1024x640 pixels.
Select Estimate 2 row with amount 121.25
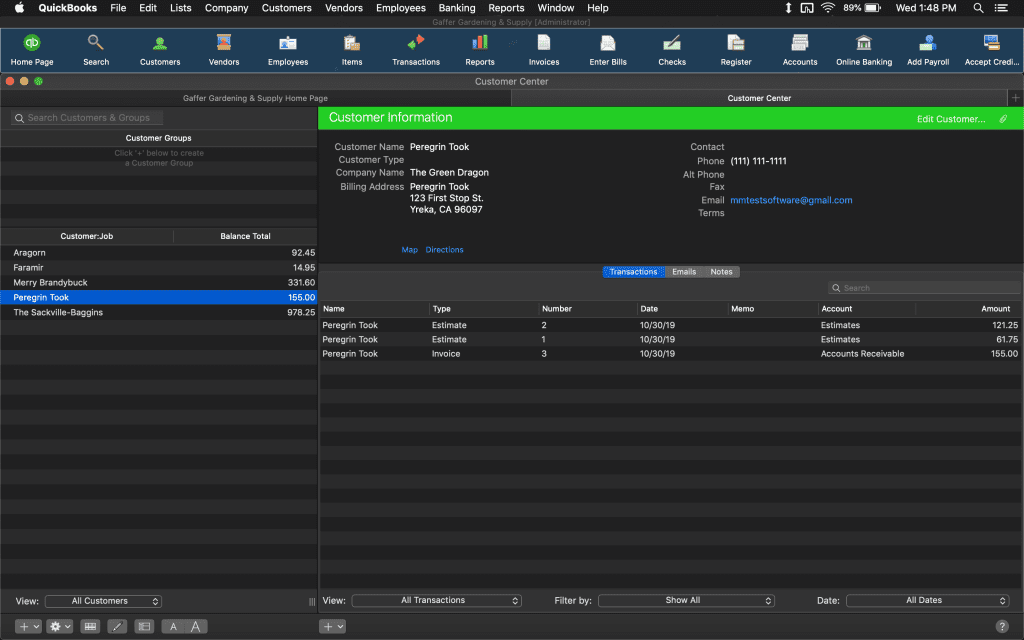(670, 325)
